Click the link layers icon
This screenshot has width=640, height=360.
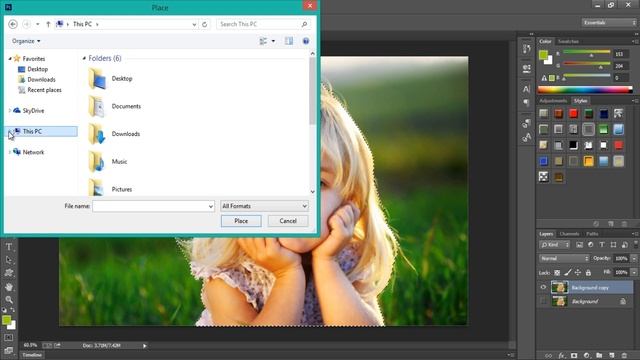tap(549, 356)
